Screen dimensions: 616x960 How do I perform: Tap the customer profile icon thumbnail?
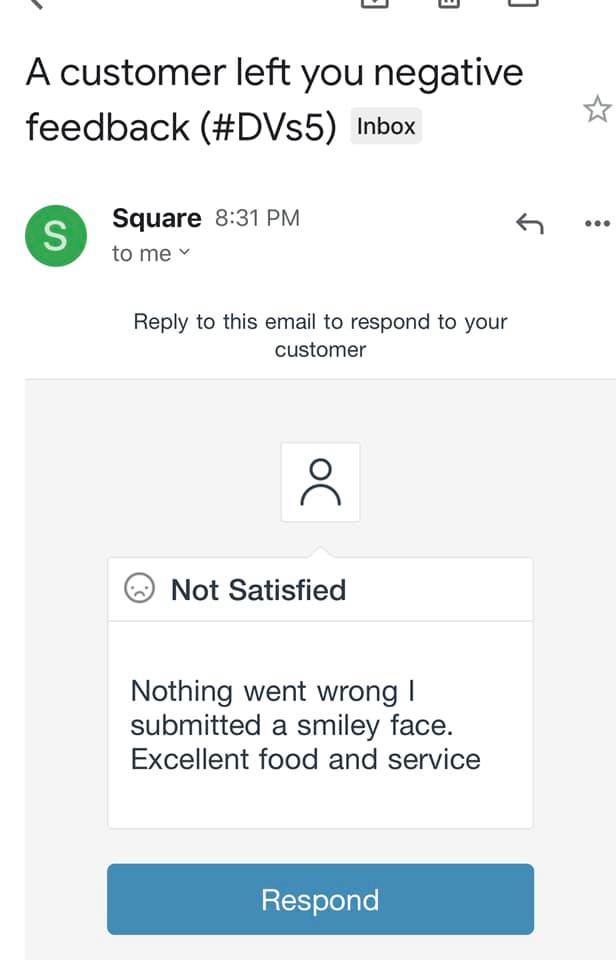tap(320, 482)
